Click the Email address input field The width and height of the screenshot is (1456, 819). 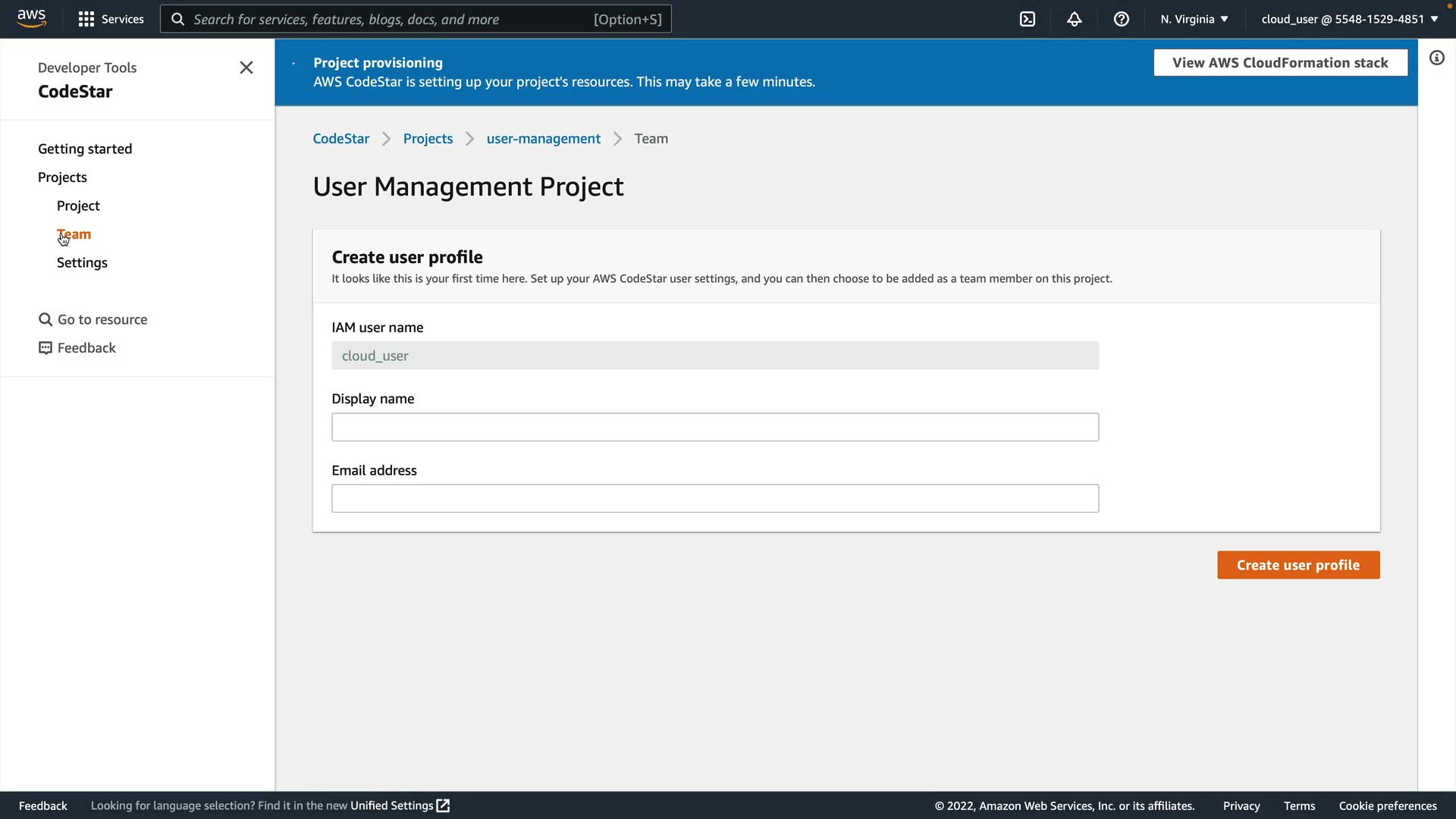[714, 498]
